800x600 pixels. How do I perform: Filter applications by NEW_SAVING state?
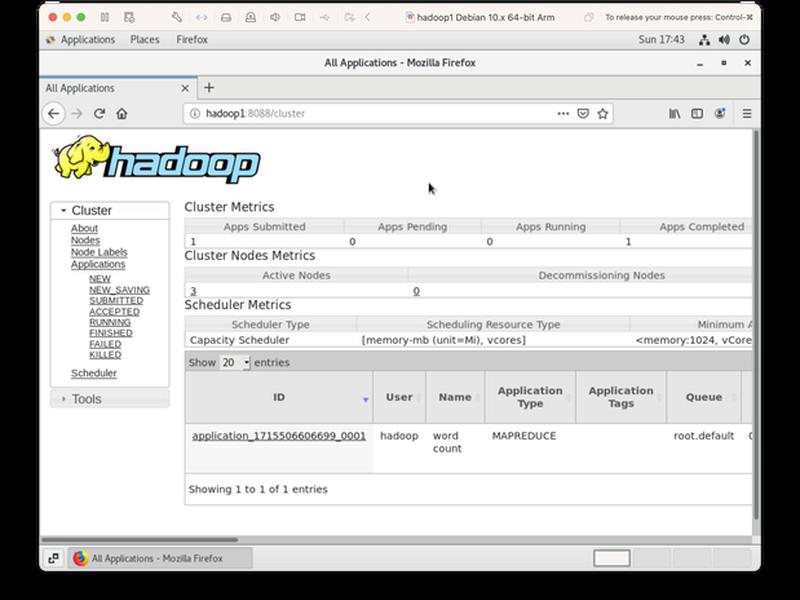tap(119, 290)
